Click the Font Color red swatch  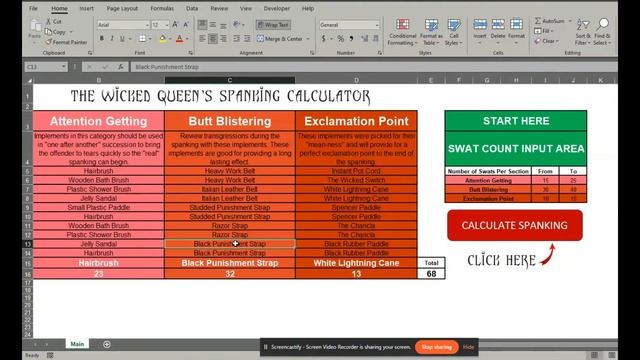click(179, 39)
